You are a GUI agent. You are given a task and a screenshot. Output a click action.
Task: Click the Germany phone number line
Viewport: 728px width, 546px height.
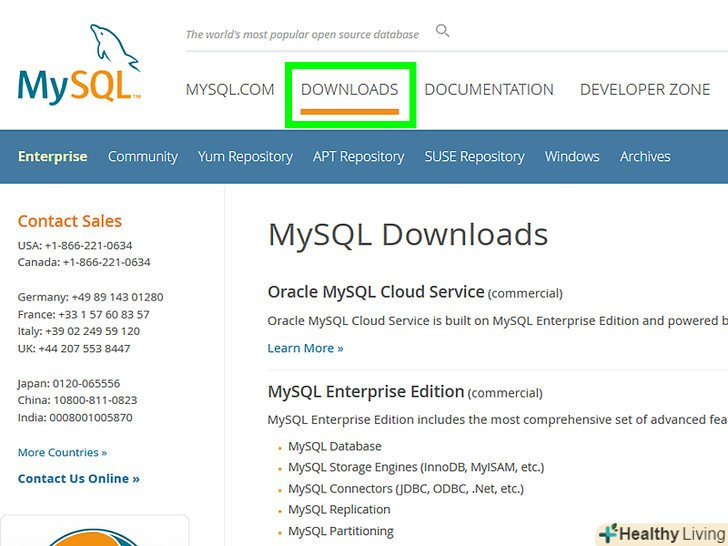point(91,297)
